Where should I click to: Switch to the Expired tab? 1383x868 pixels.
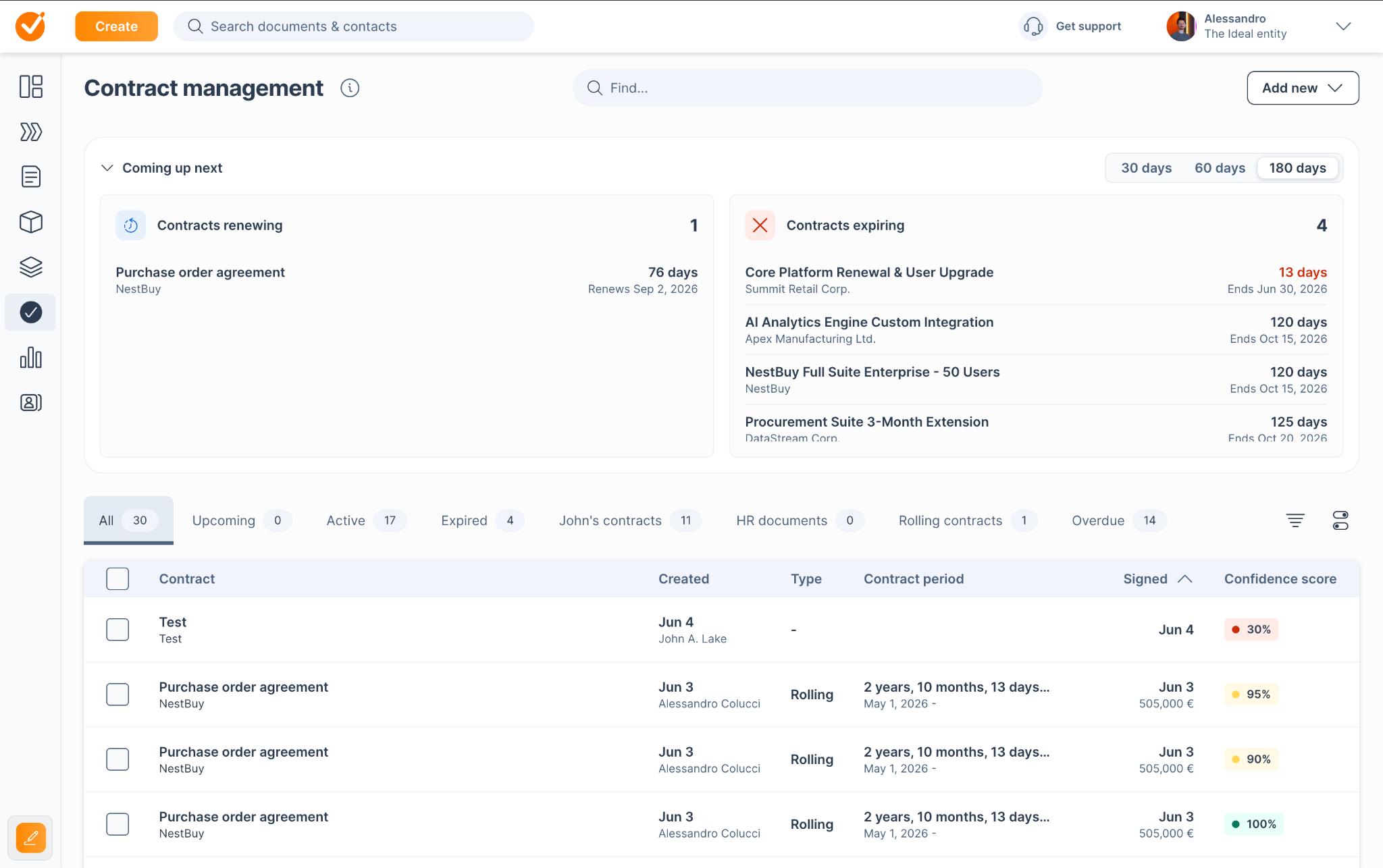click(482, 520)
